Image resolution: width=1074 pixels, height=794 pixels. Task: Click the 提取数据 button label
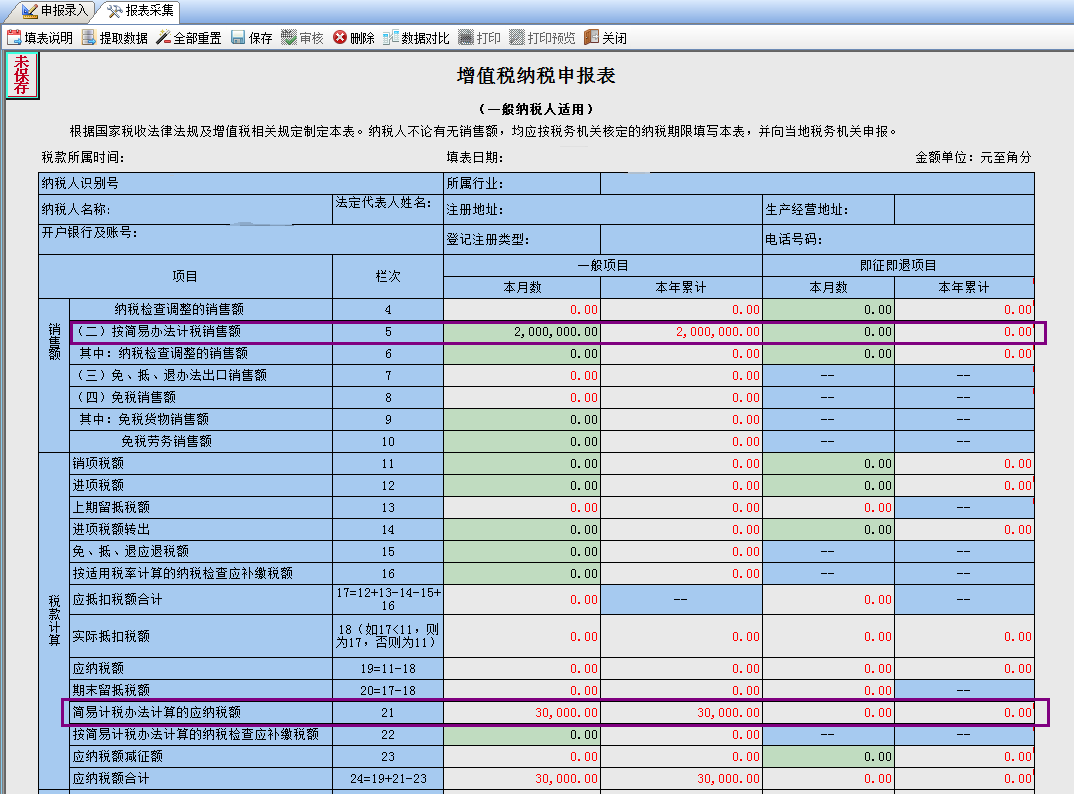[x=123, y=38]
